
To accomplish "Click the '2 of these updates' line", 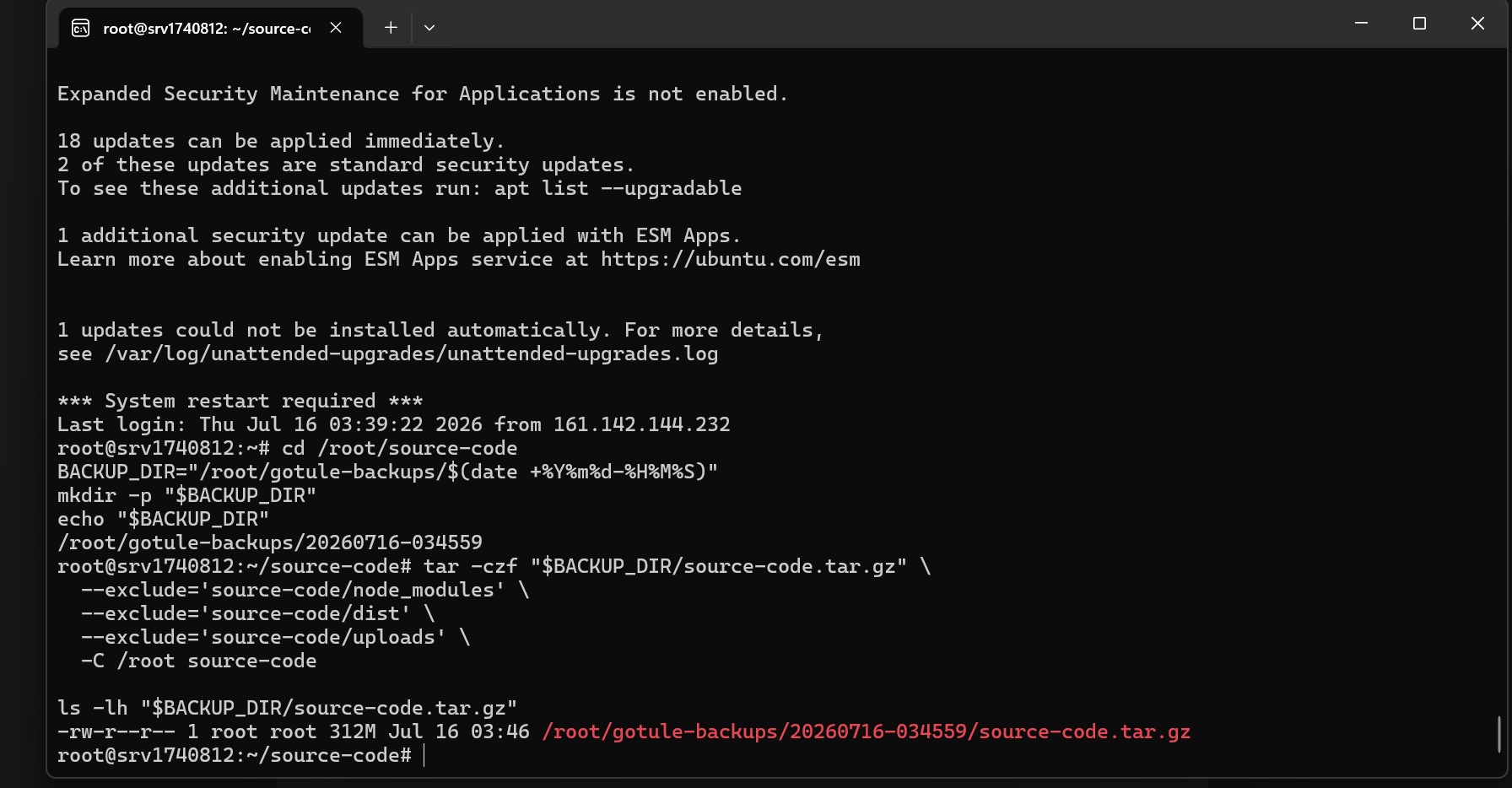I will [x=345, y=165].
